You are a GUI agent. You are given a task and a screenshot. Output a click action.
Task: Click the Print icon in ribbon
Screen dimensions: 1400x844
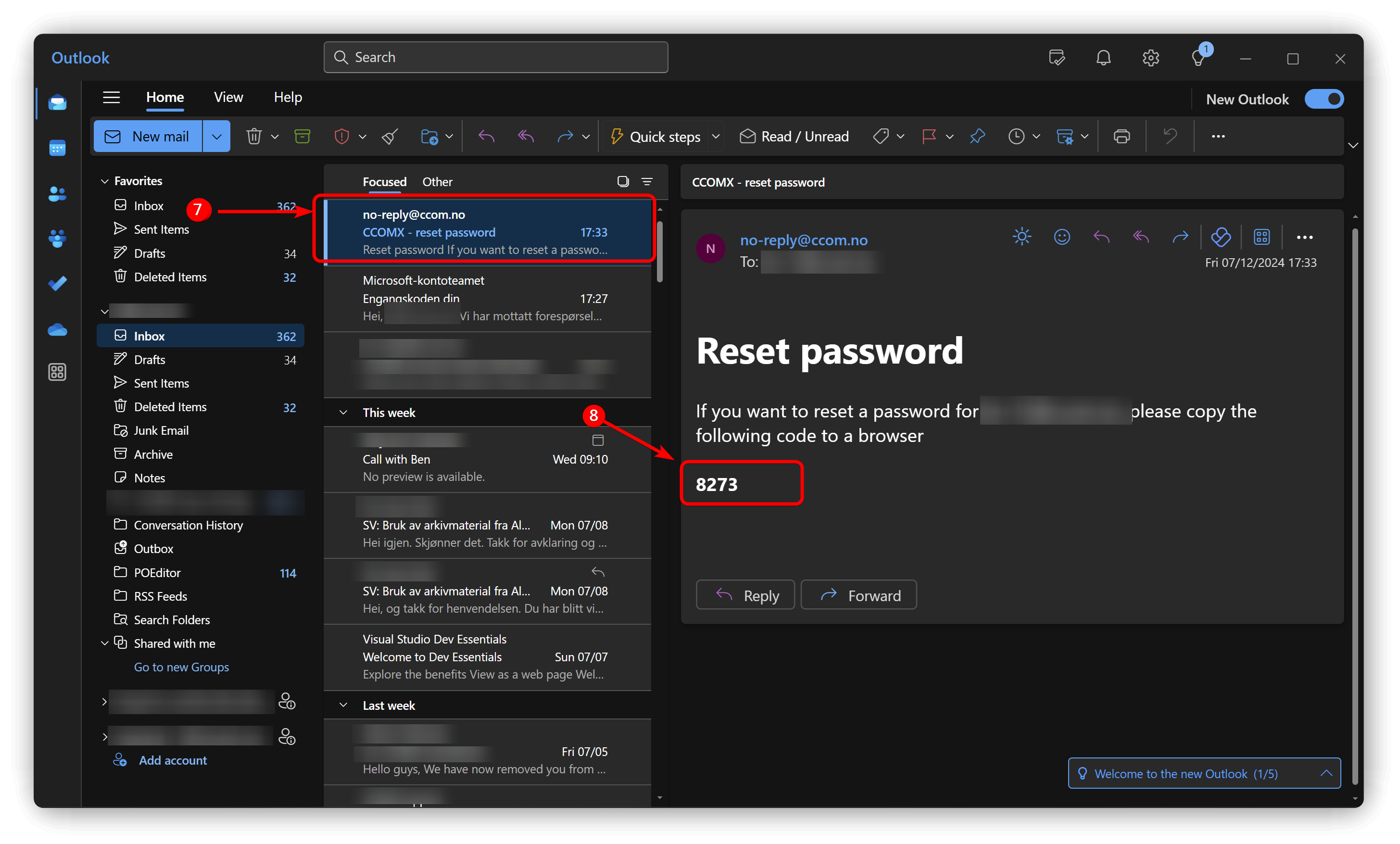[x=1122, y=136]
